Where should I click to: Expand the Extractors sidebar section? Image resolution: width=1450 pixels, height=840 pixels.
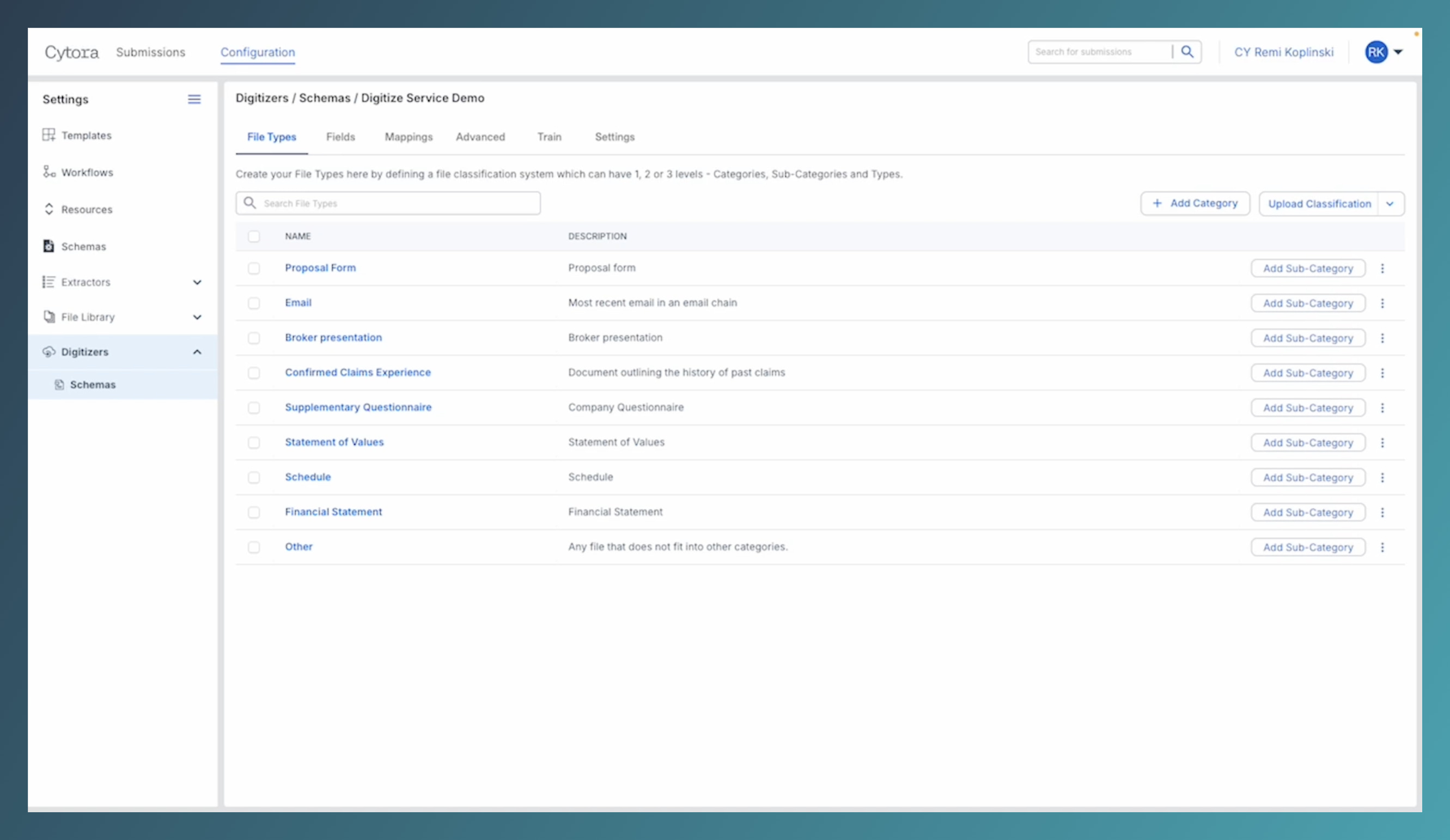pyautogui.click(x=197, y=283)
